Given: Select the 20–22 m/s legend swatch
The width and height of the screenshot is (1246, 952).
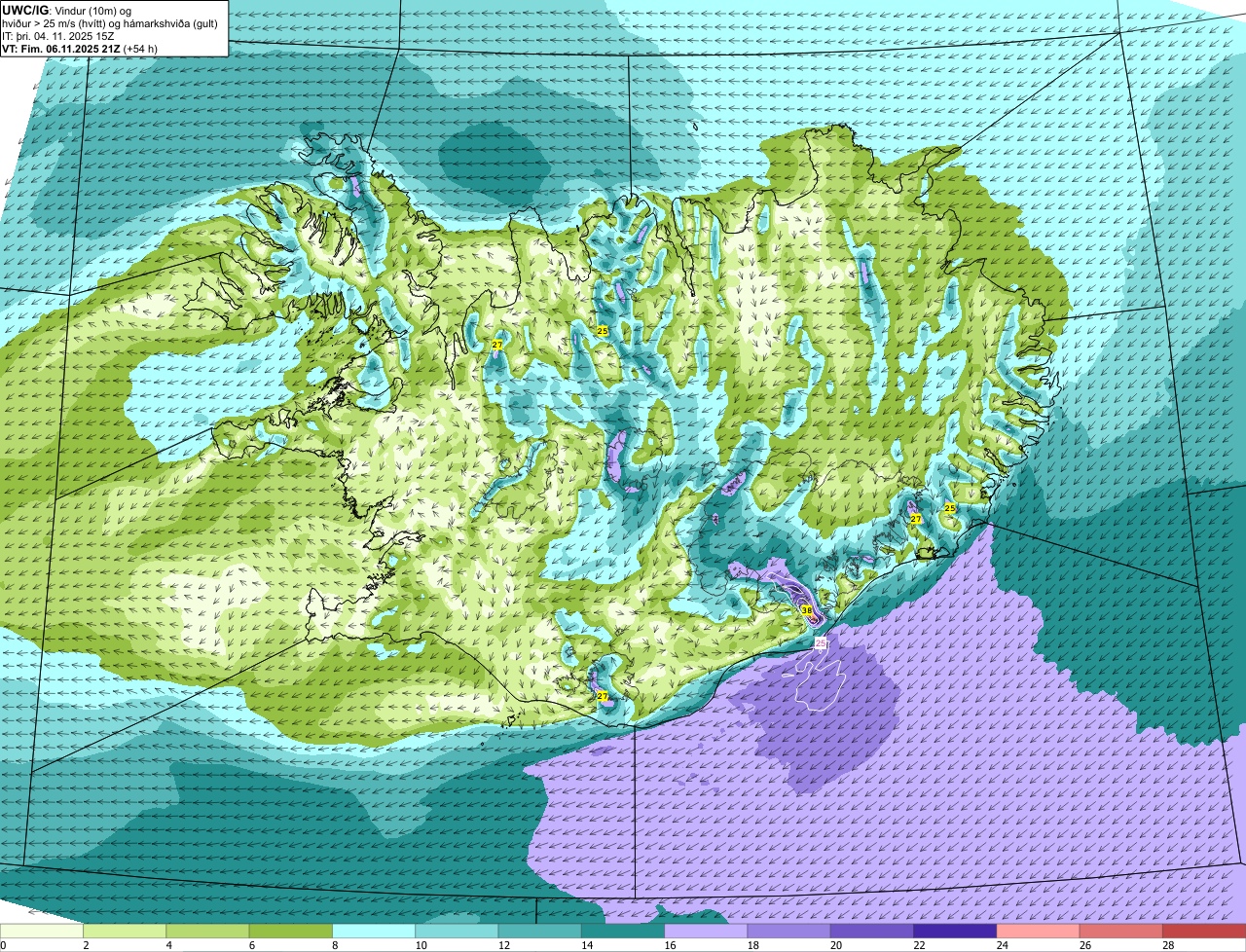Looking at the screenshot, I should [872, 932].
